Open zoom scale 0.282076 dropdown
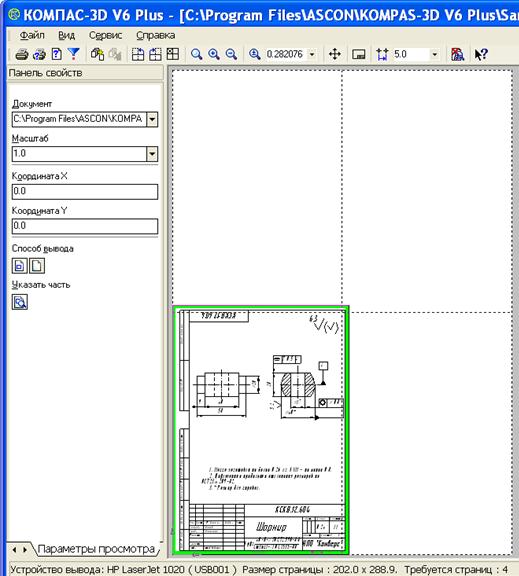519x576 pixels. [312, 54]
